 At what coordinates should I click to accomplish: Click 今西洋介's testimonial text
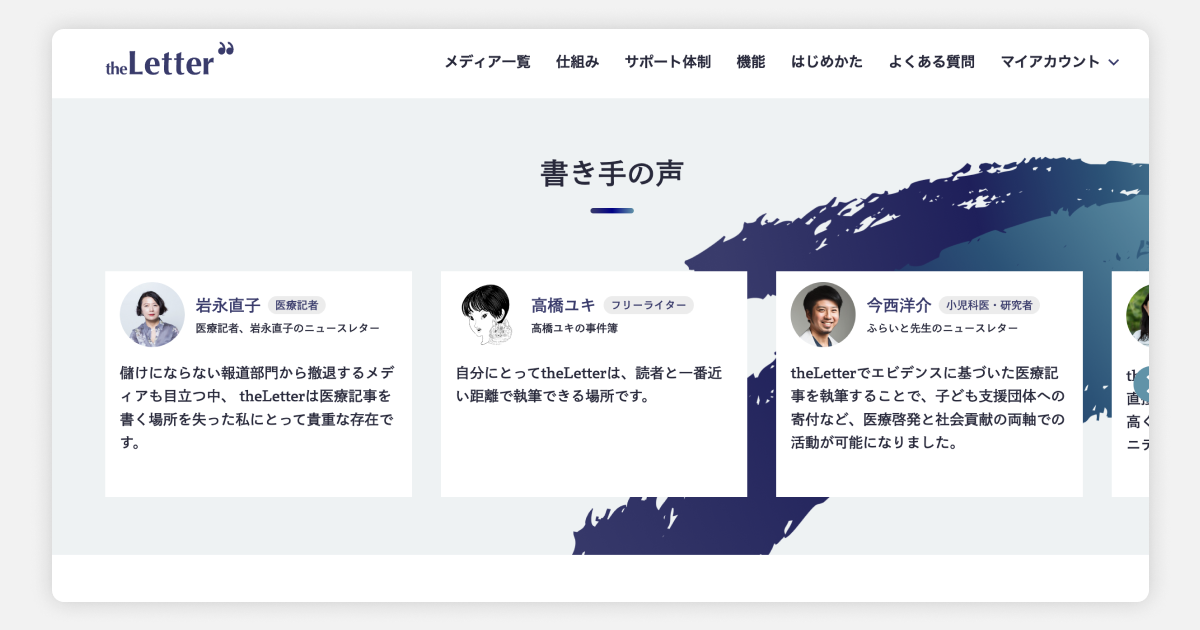click(x=929, y=407)
